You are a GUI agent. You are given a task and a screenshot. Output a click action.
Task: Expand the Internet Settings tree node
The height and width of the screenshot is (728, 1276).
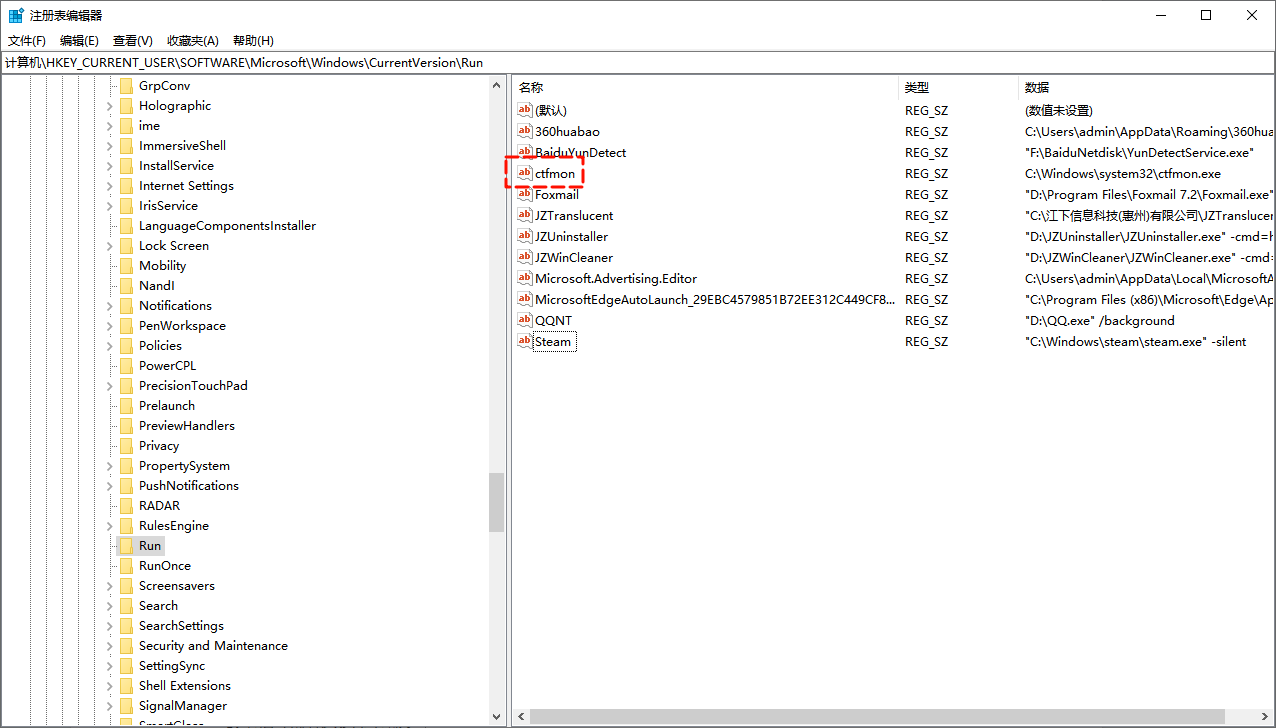pos(111,186)
